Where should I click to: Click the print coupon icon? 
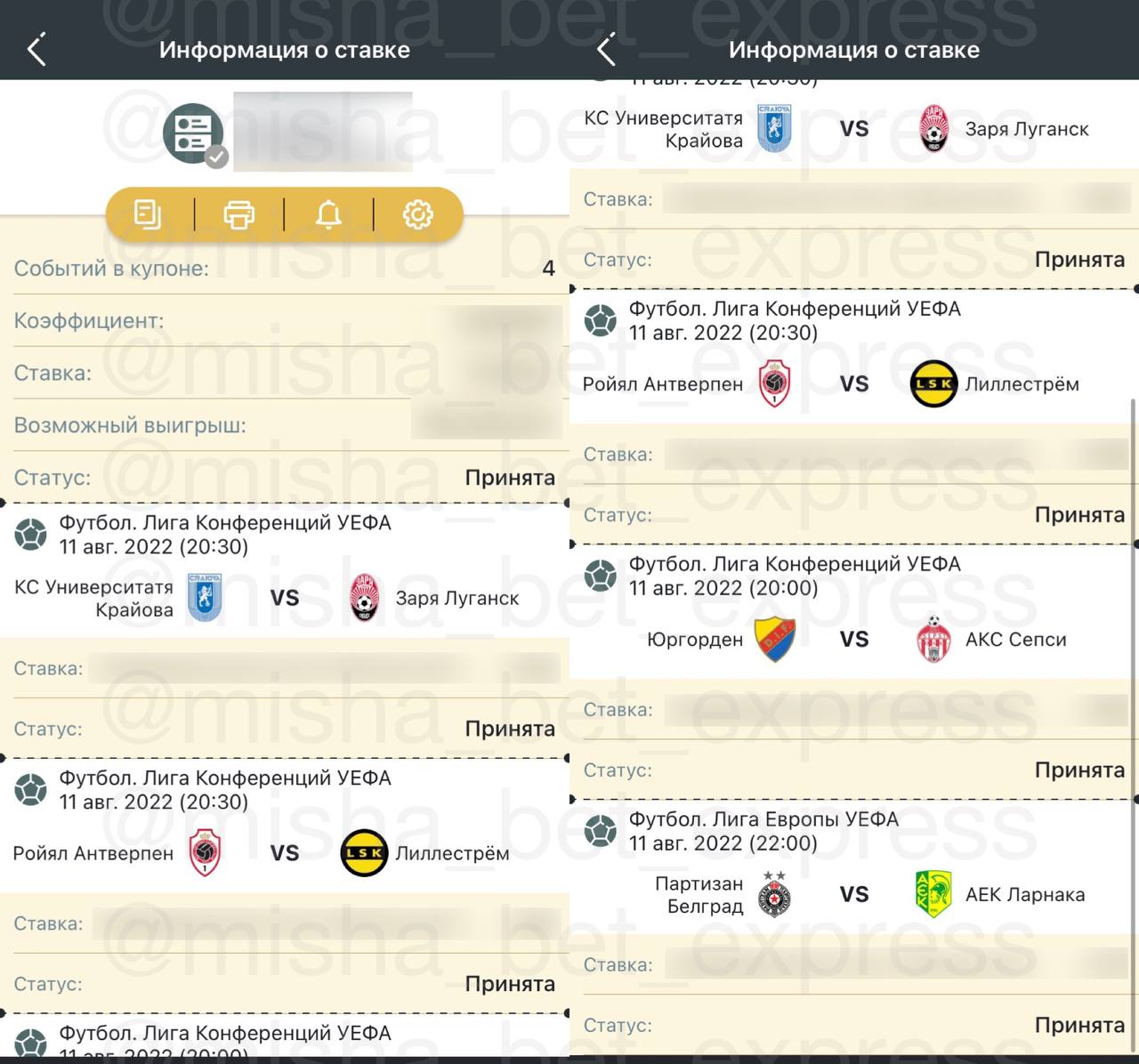pyautogui.click(x=238, y=214)
